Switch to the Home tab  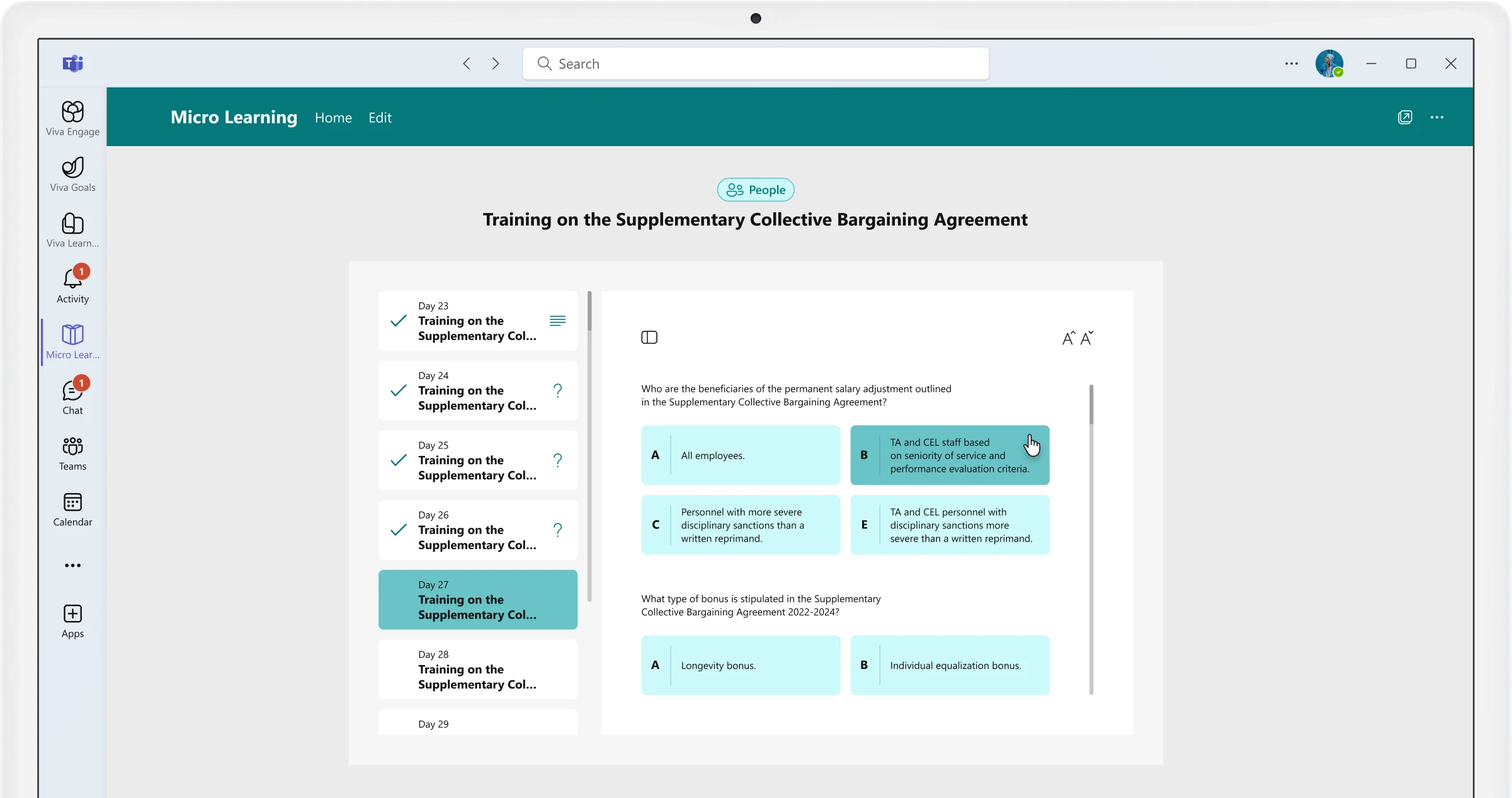(333, 118)
